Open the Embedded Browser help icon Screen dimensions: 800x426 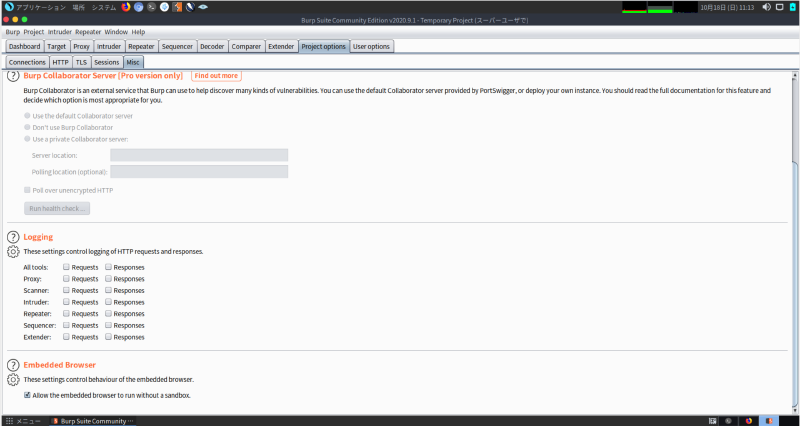pos(13,365)
